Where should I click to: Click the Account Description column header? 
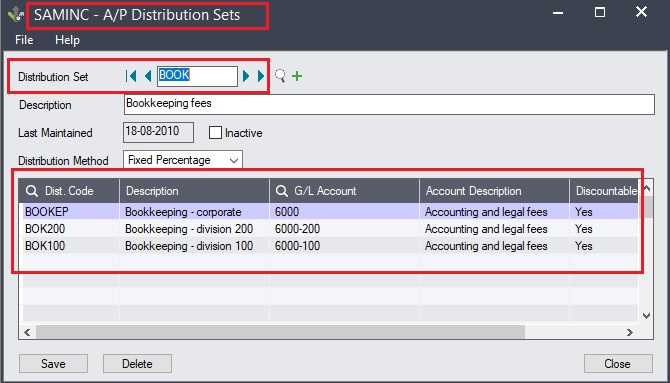[x=494, y=191]
